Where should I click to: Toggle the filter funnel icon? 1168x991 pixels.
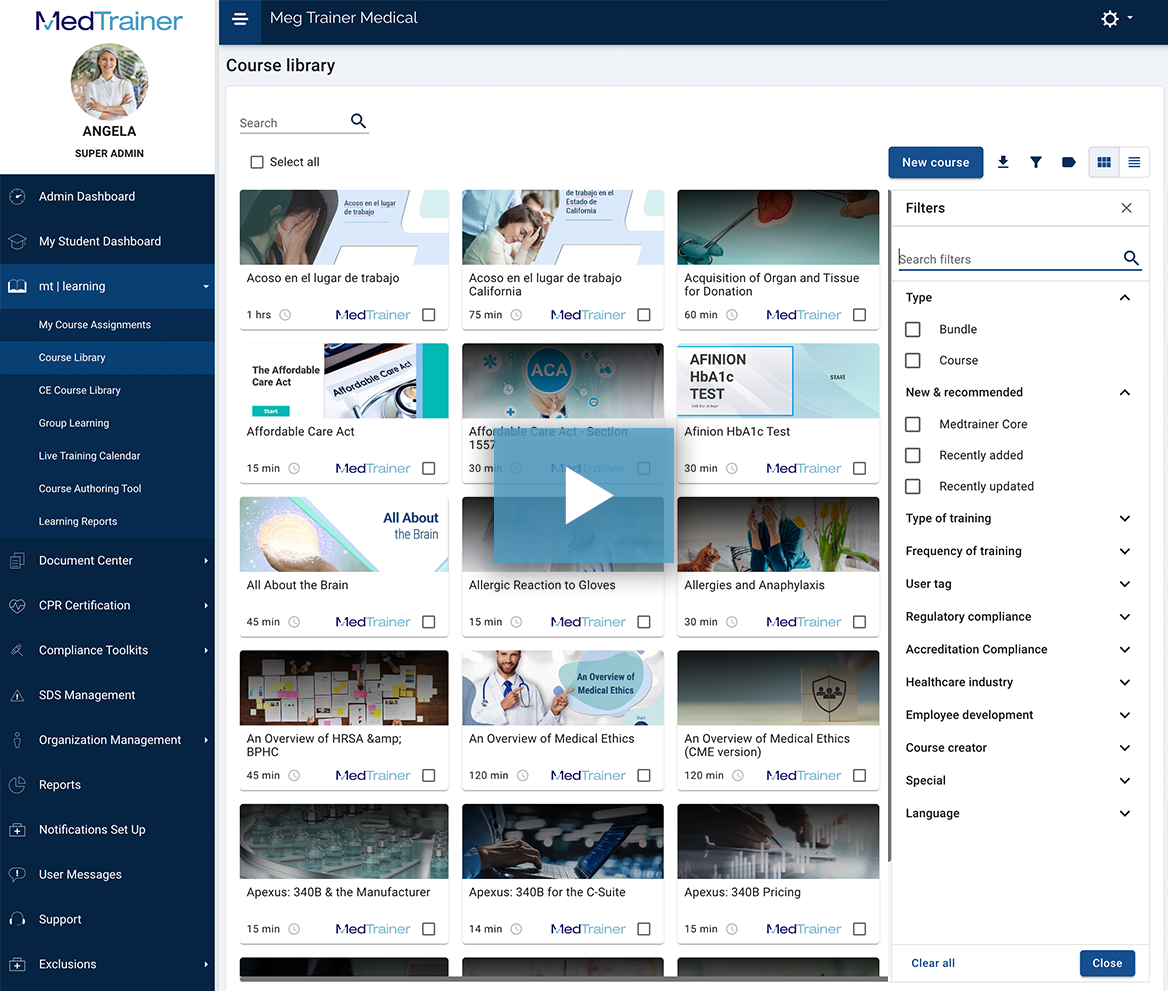click(1035, 162)
